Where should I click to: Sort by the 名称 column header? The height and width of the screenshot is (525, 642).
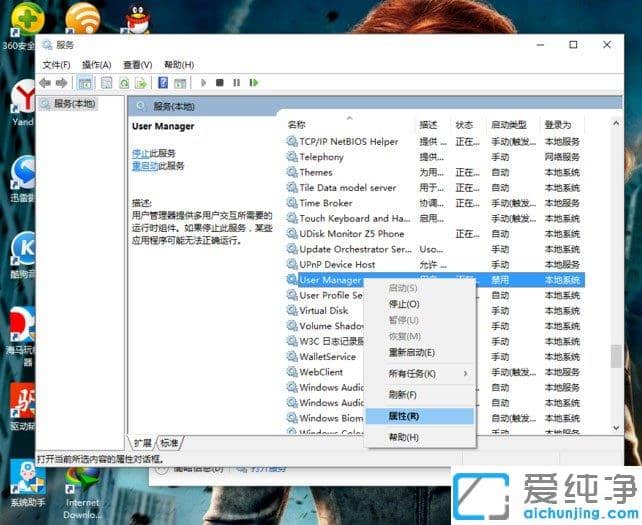[296, 124]
